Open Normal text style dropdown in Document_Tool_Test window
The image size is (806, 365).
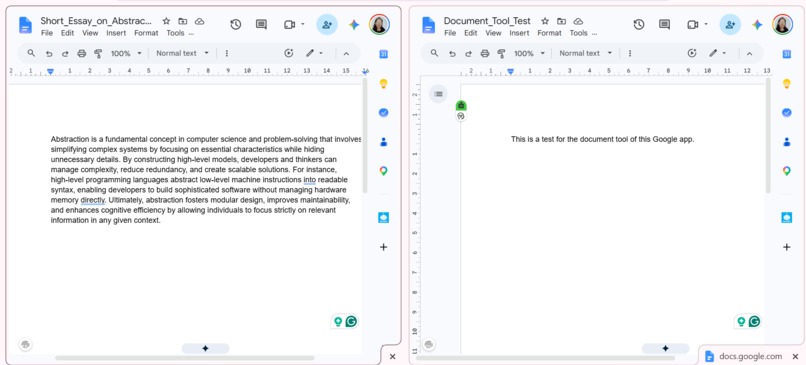tap(585, 53)
